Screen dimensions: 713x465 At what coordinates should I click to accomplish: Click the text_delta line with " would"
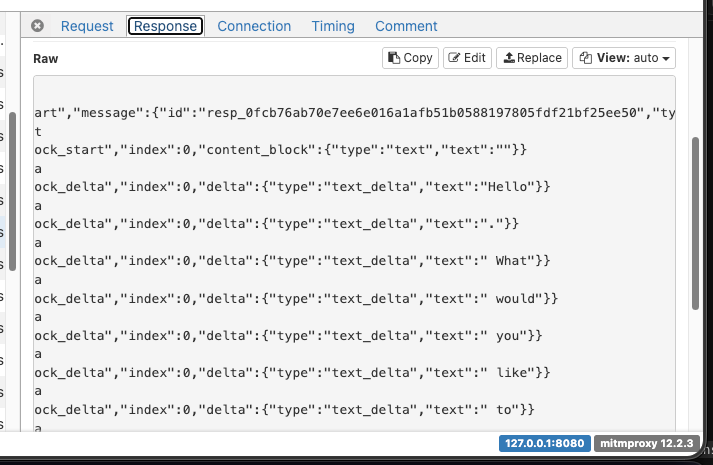coord(296,299)
